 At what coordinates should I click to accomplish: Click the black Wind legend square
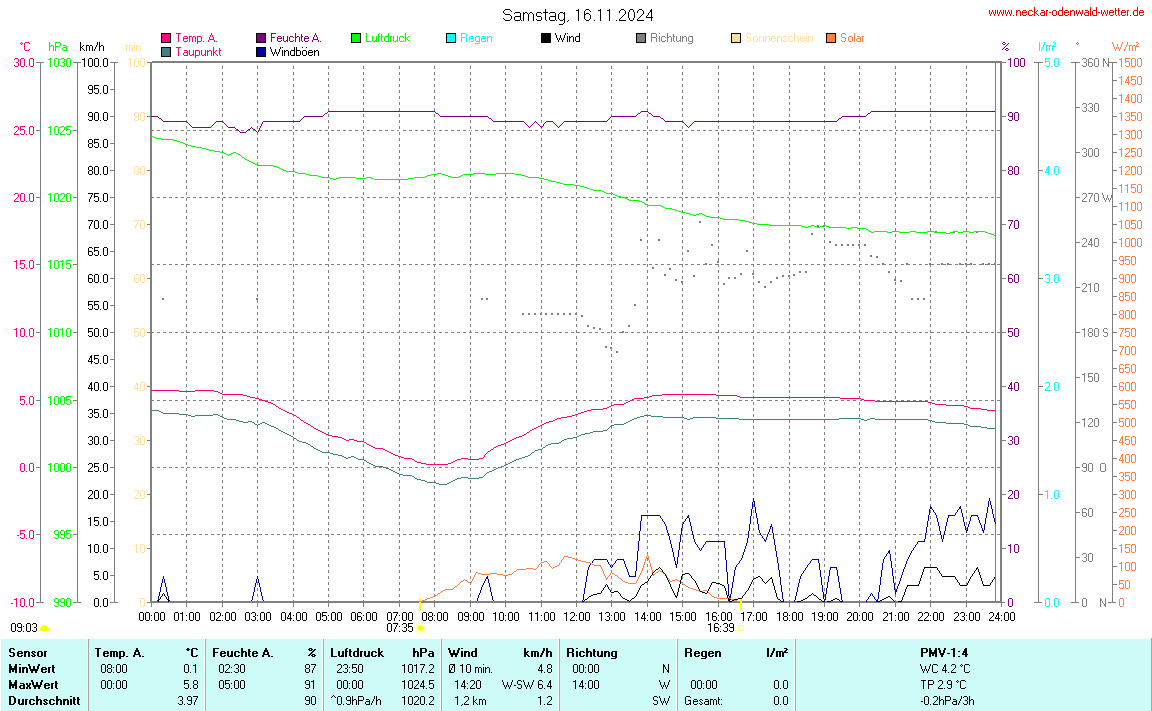pyautogui.click(x=546, y=38)
